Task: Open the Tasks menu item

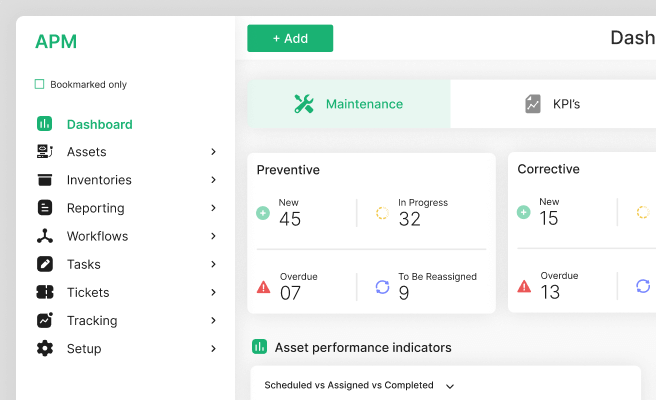Action: pyautogui.click(x=84, y=264)
